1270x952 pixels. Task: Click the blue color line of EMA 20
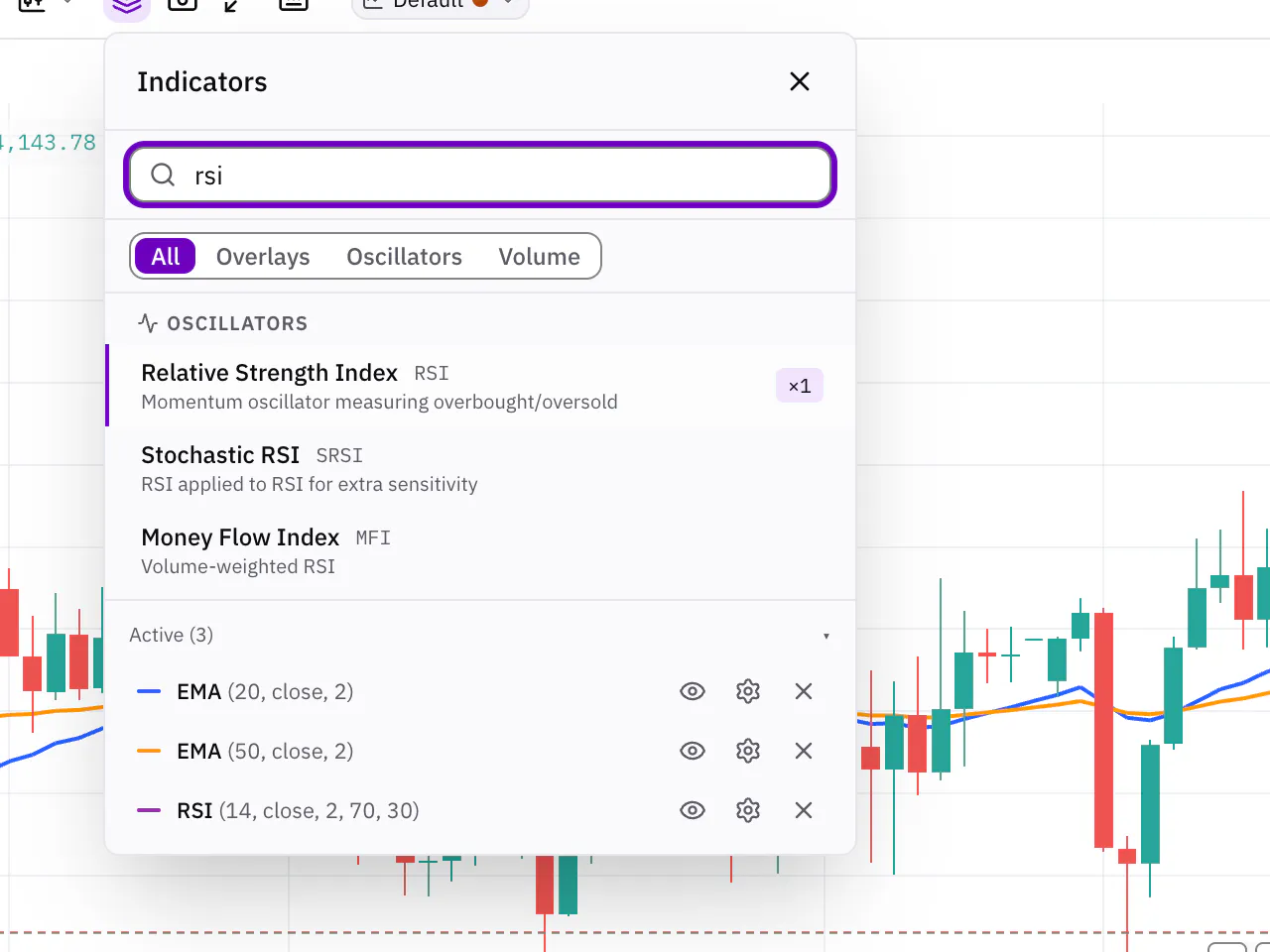[149, 691]
